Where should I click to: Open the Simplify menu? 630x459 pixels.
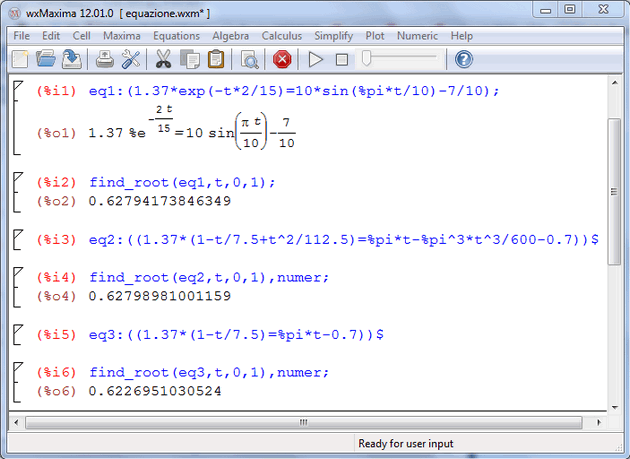click(333, 36)
